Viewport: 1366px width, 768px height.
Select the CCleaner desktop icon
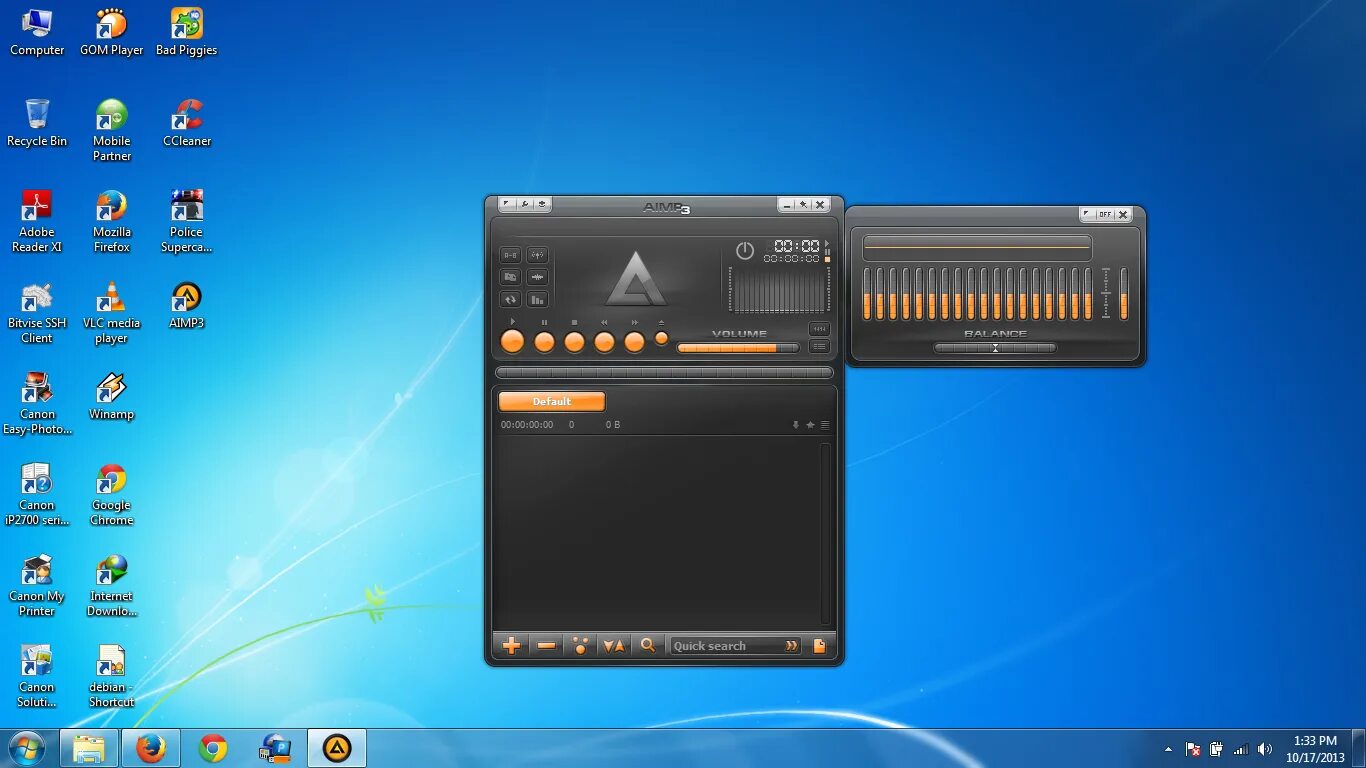coord(187,123)
